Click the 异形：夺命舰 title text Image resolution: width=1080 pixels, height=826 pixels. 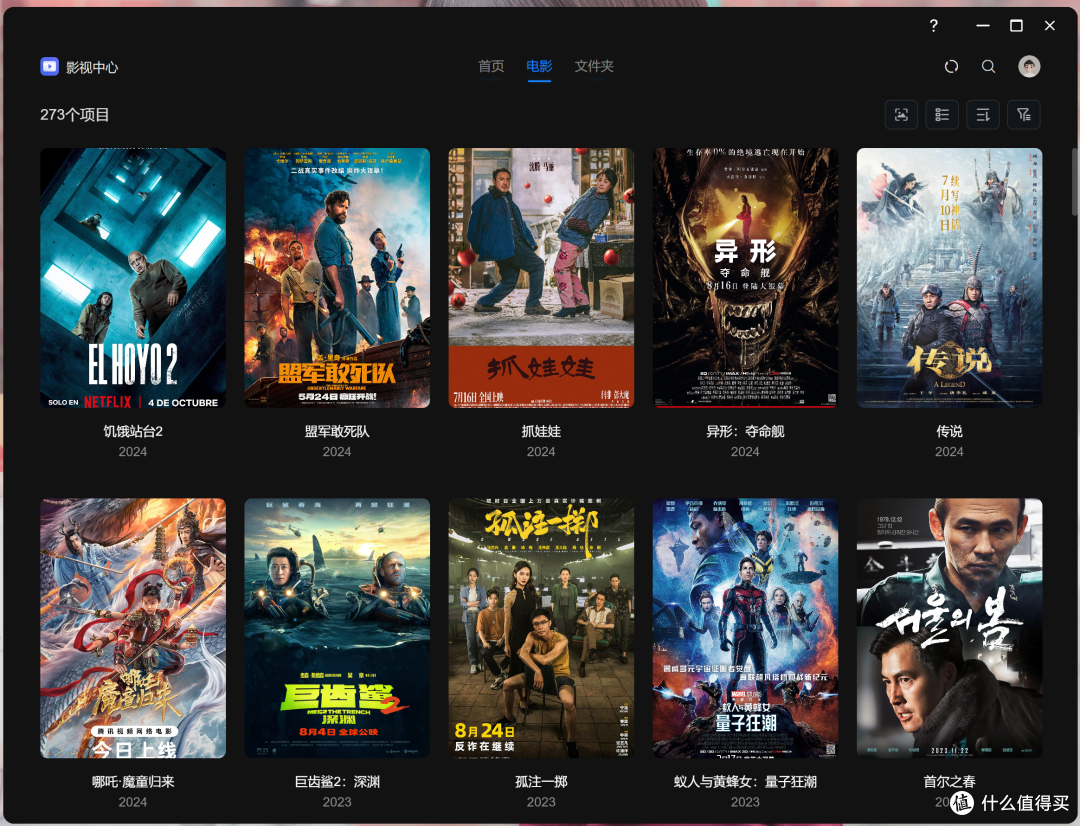(745, 431)
